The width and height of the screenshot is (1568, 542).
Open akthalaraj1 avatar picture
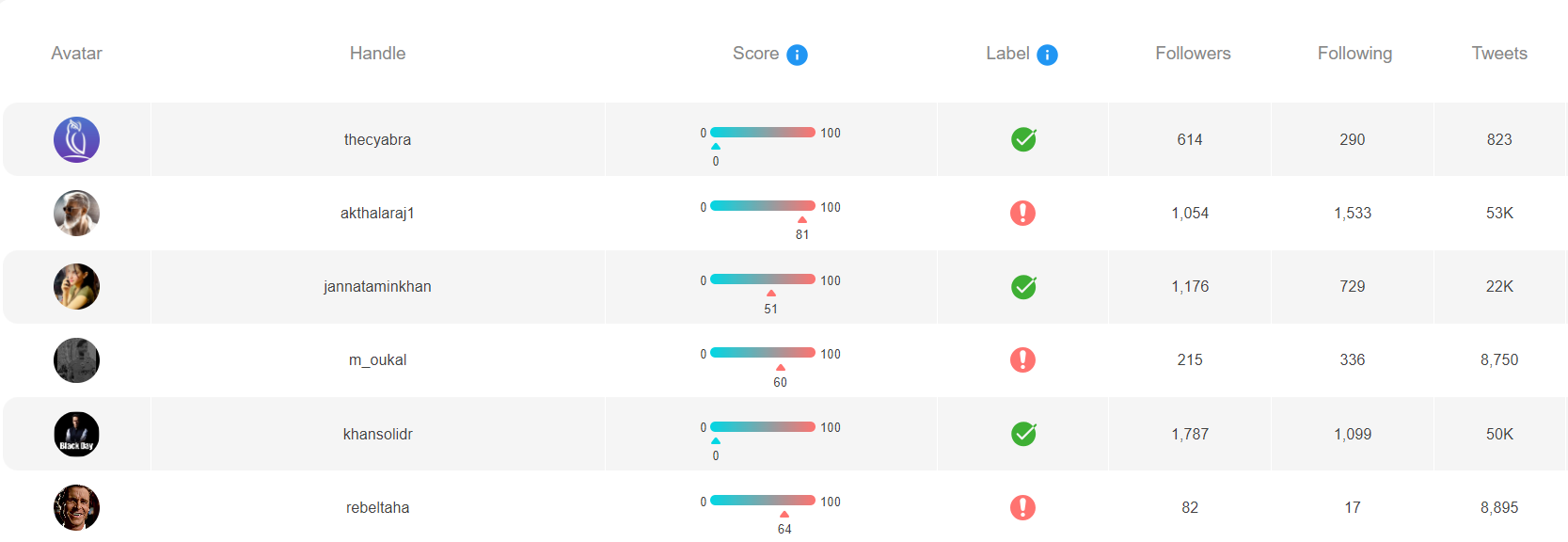pyautogui.click(x=76, y=213)
